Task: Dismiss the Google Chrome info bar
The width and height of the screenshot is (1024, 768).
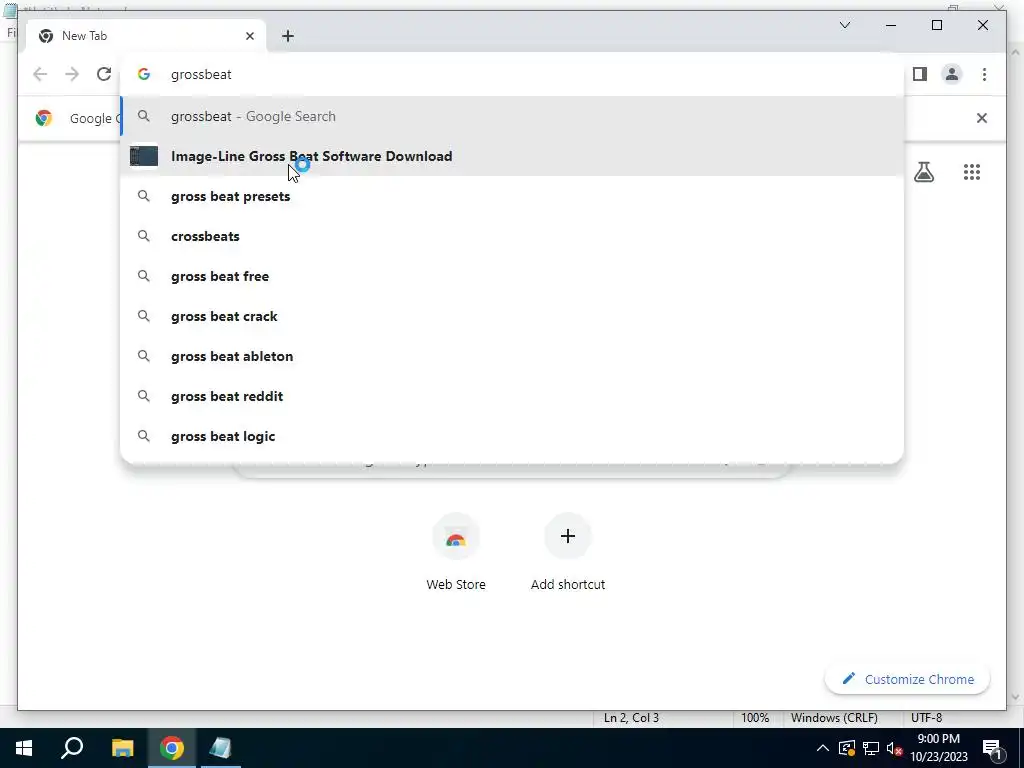Action: (982, 118)
